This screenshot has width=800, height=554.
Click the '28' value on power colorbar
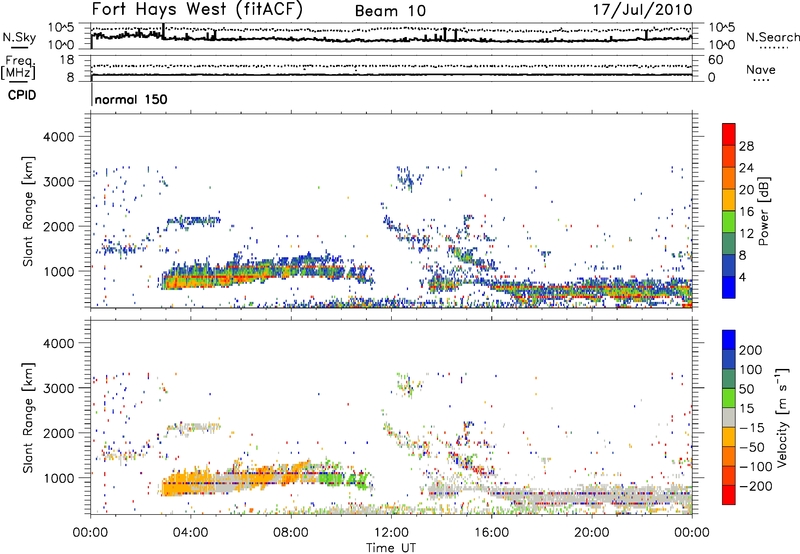[x=746, y=146]
